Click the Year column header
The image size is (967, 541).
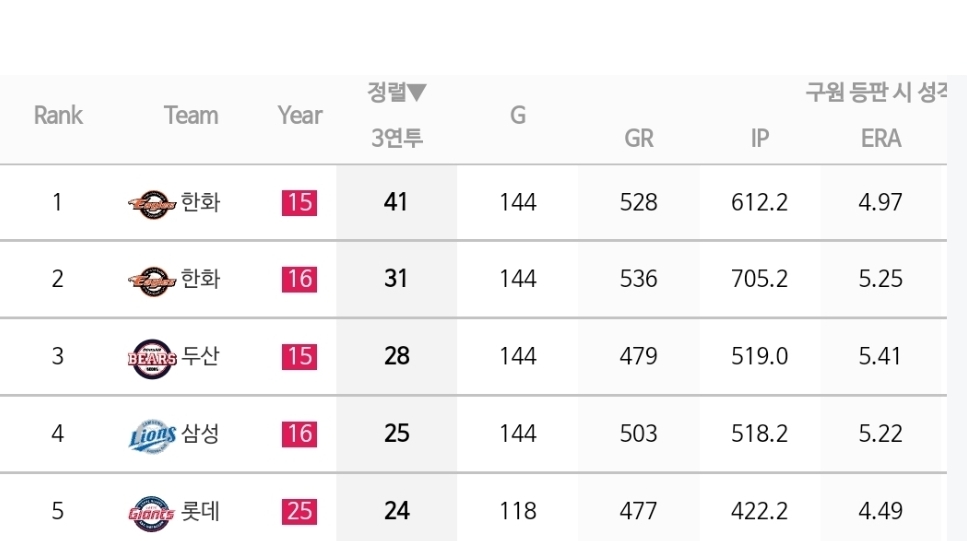pos(300,115)
